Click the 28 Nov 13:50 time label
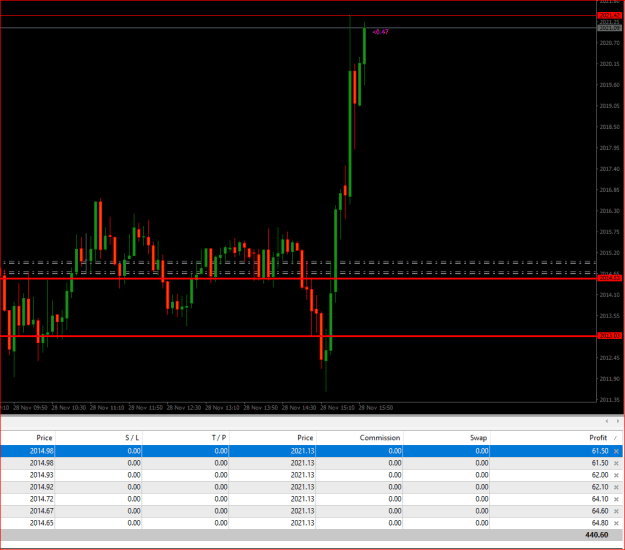Image resolution: width=625 pixels, height=550 pixels. [261, 408]
